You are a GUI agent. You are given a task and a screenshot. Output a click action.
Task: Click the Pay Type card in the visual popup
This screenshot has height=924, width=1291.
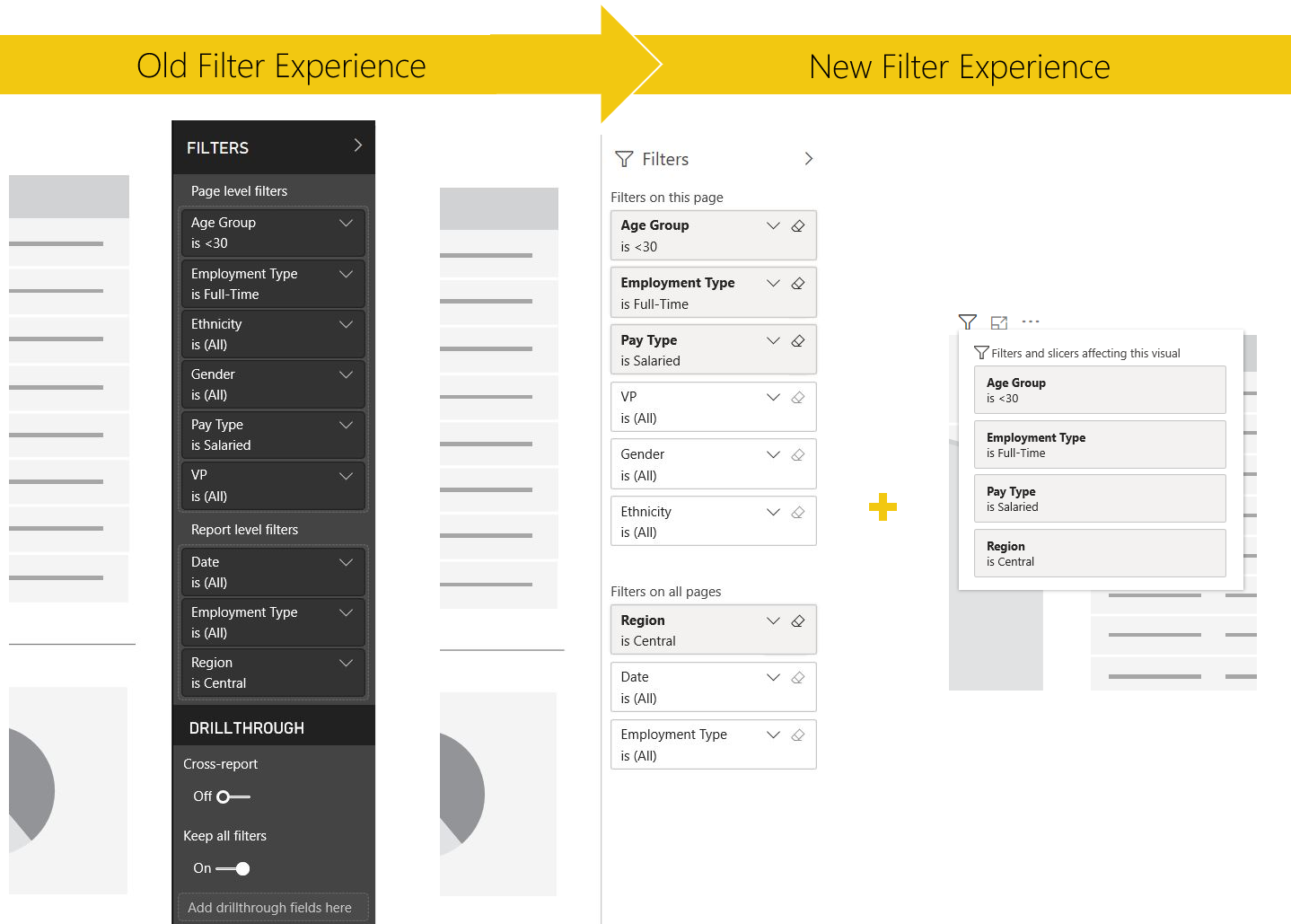(x=1099, y=498)
